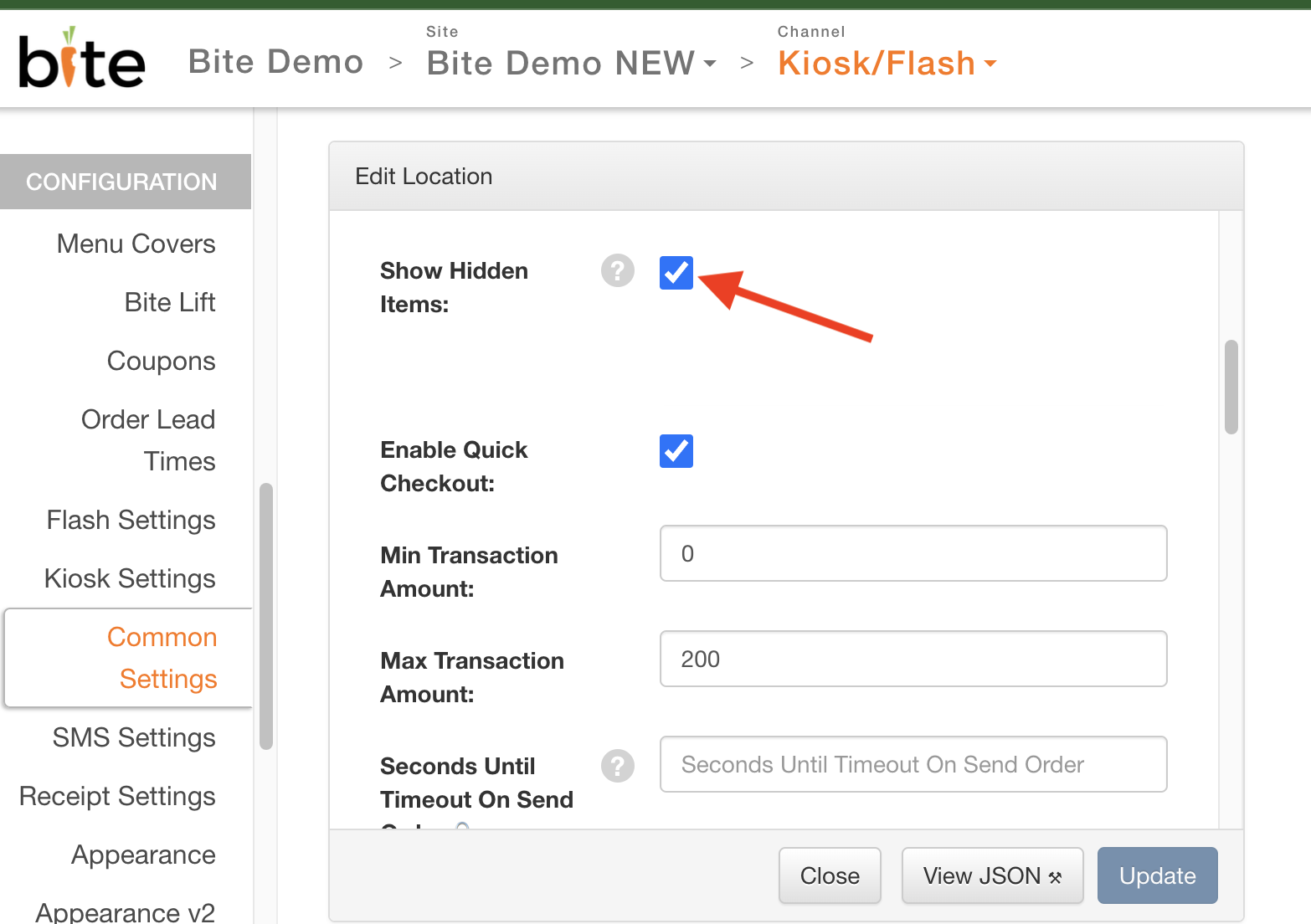Uncheck the Show Hidden Items checkbox
Image resolution: width=1311 pixels, height=924 pixels.
(676, 273)
